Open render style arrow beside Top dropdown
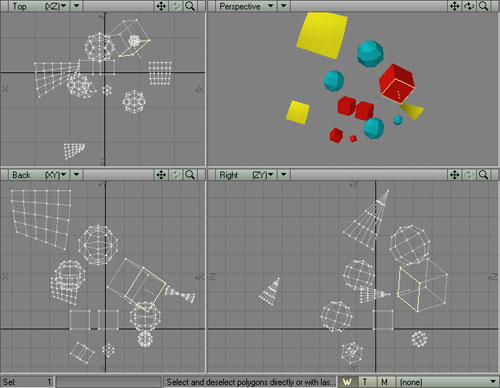The image size is (500, 388). [x=77, y=6]
